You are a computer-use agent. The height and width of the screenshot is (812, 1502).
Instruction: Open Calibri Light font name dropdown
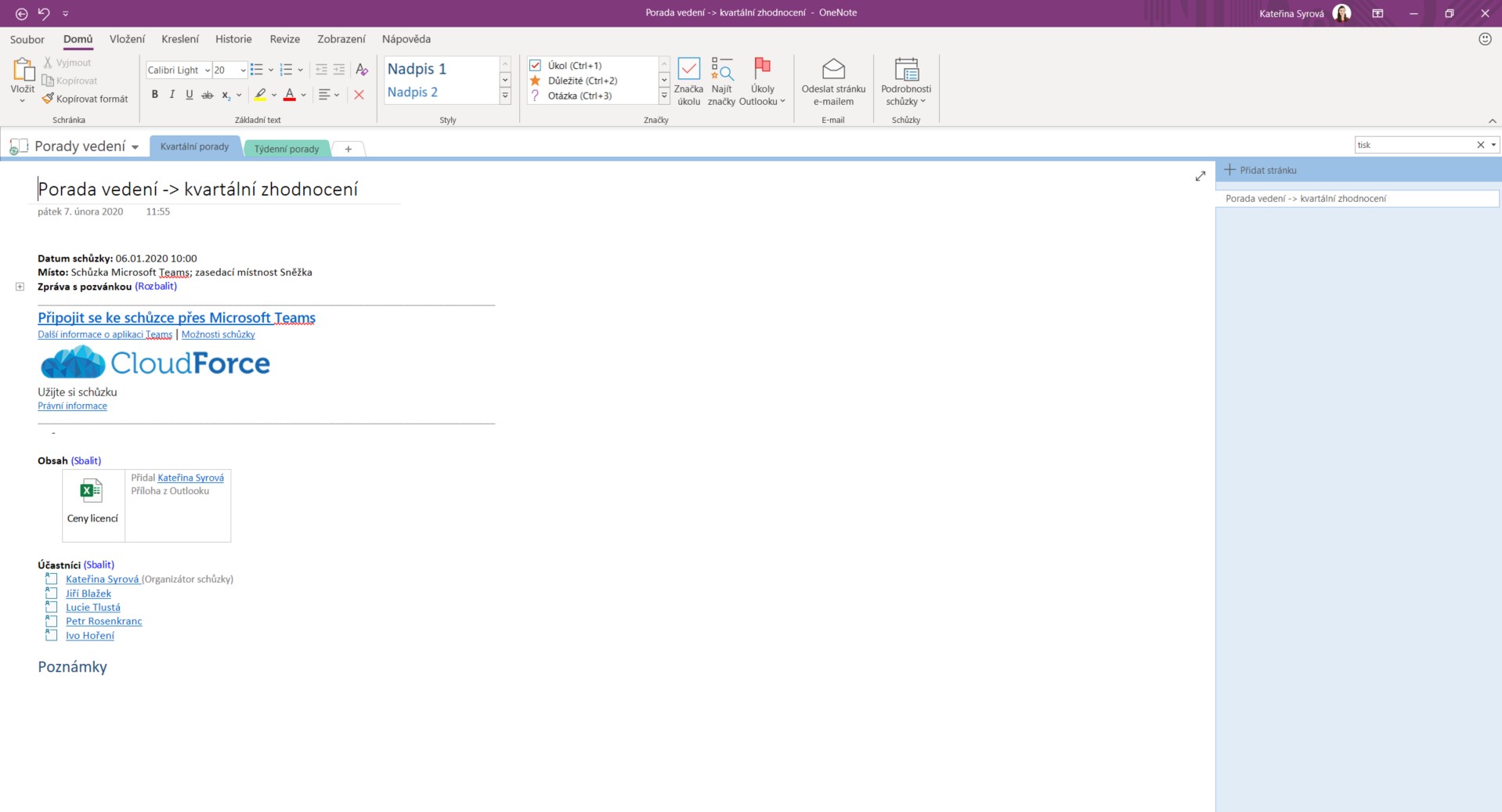[207, 70]
